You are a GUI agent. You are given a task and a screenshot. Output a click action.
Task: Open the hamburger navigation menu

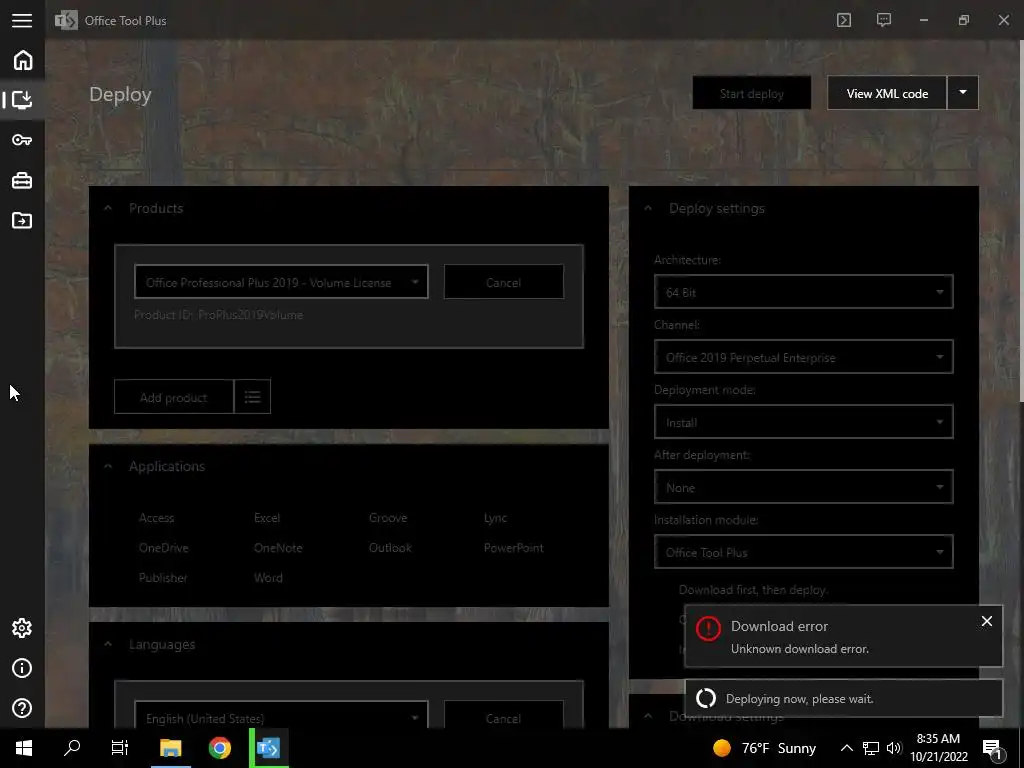pos(22,20)
